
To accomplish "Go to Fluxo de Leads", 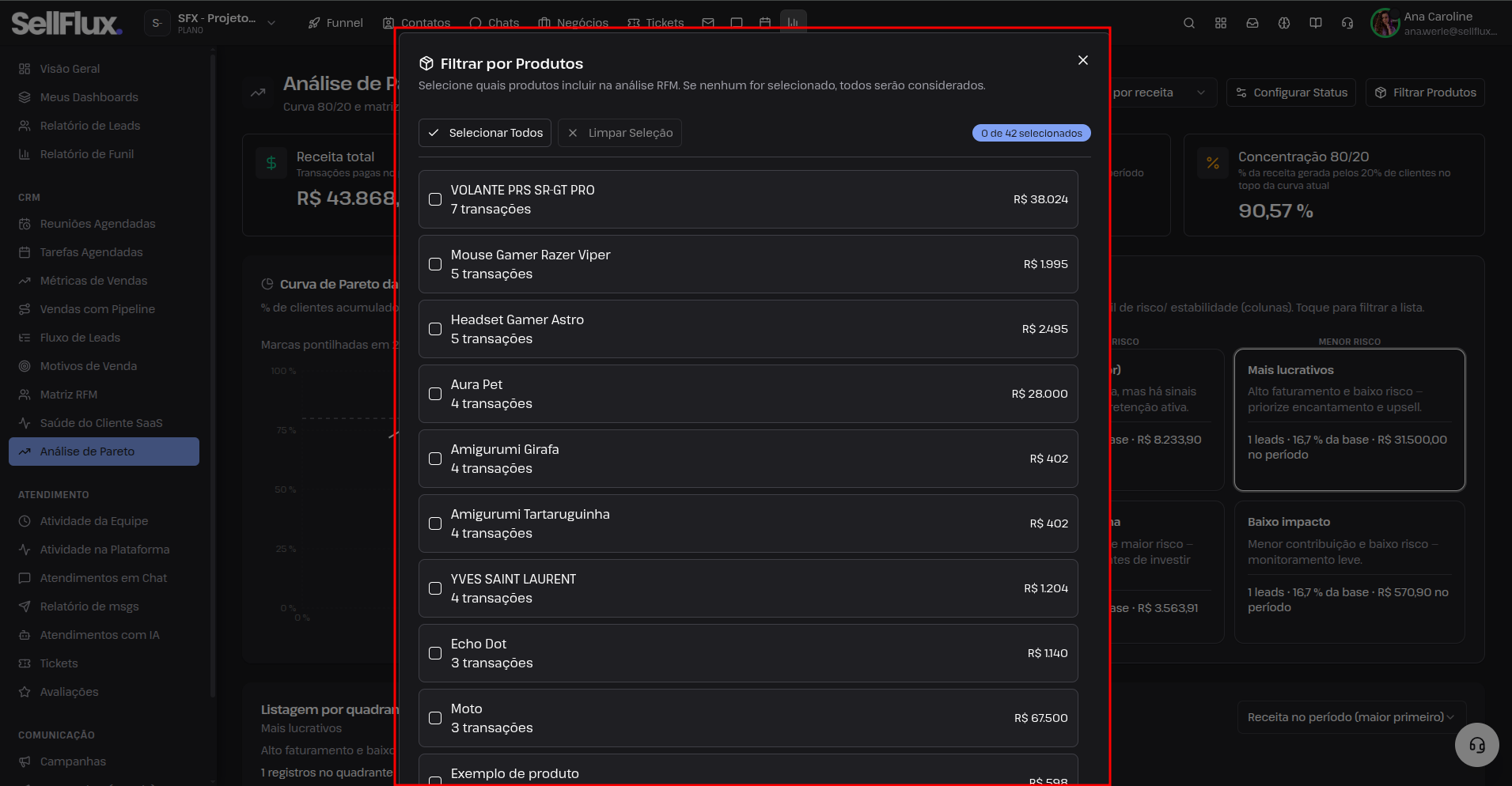I will coord(104,338).
